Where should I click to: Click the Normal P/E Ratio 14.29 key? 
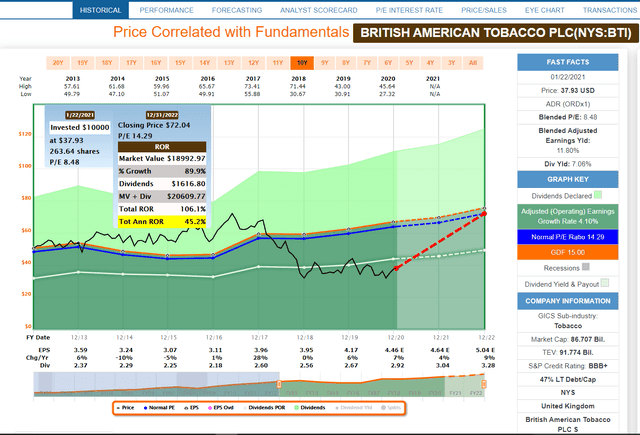(x=567, y=237)
